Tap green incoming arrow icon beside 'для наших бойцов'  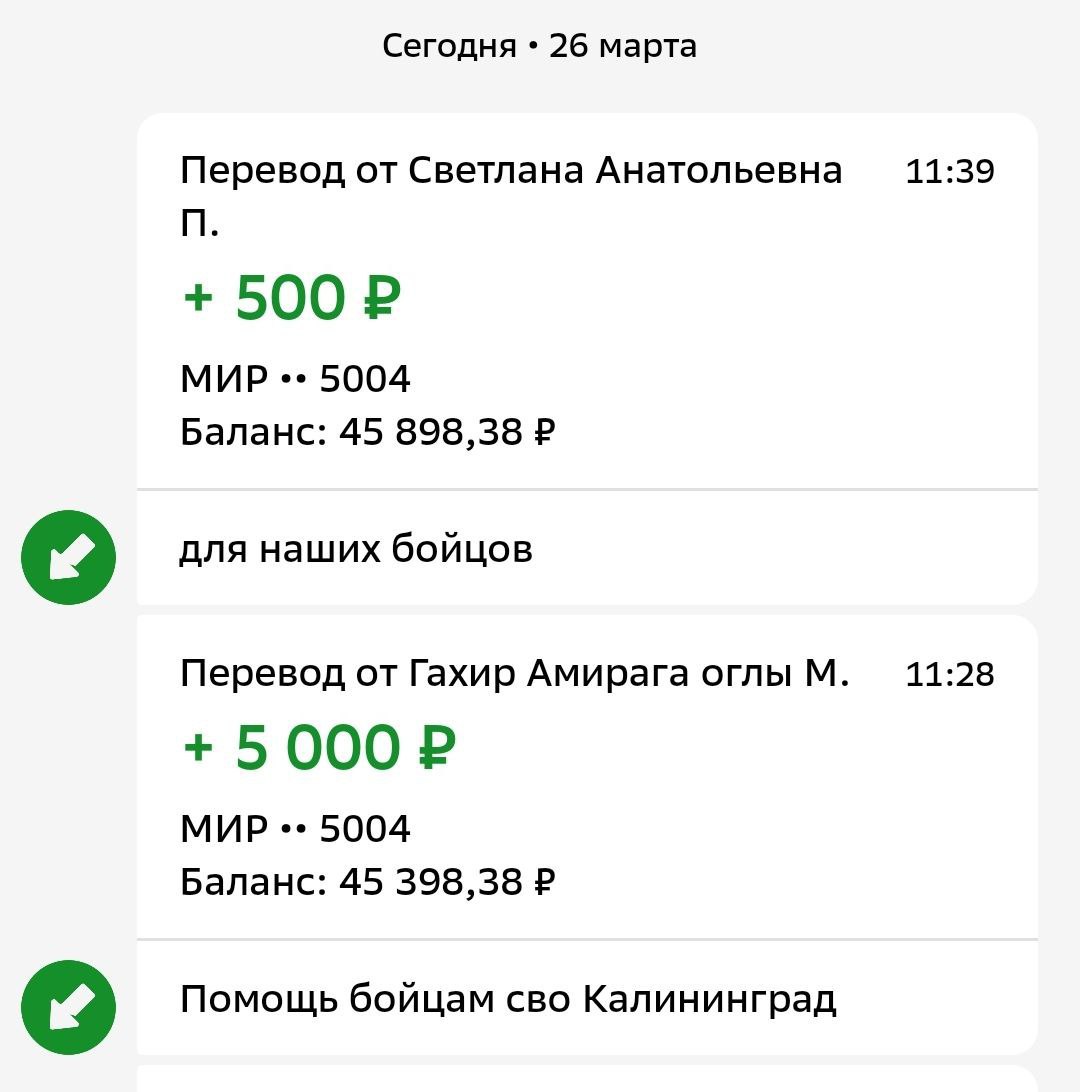[68, 557]
